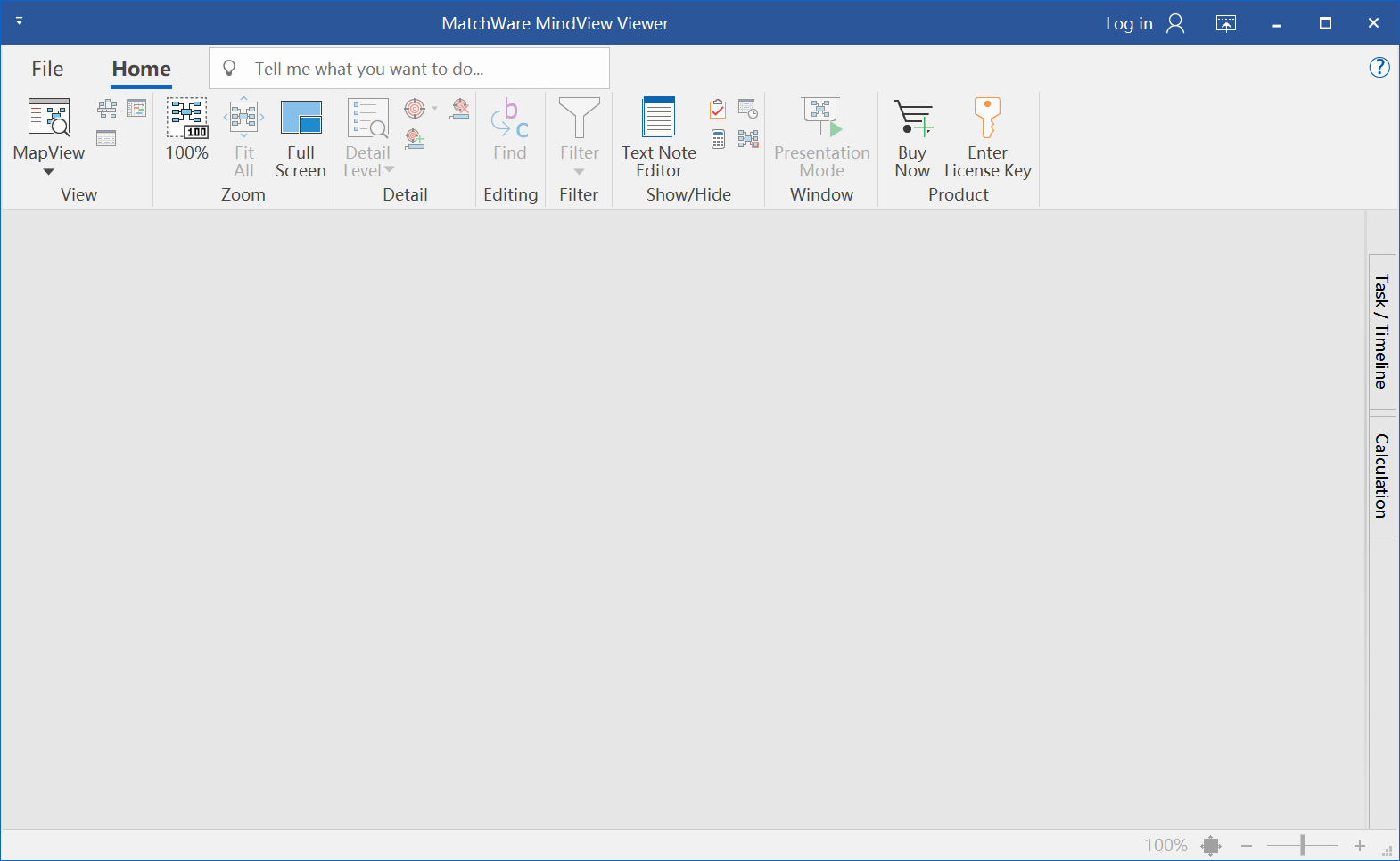
Task: Start Presentation Mode
Action: [822, 137]
